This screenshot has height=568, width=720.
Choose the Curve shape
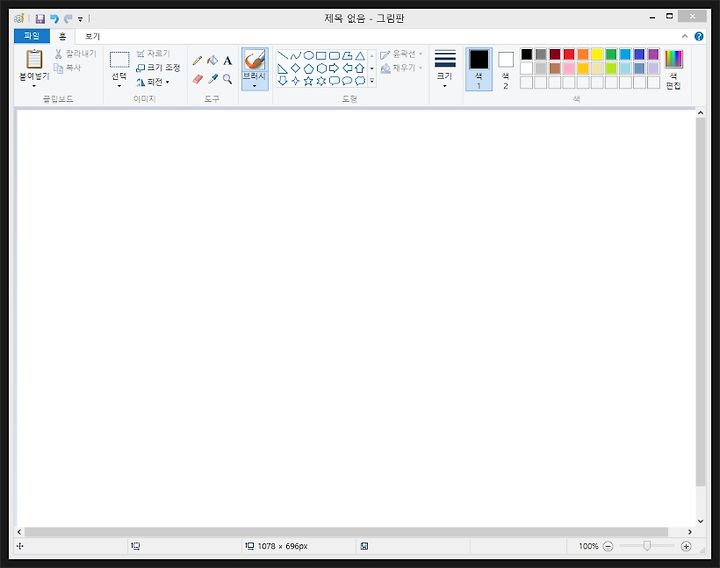(x=296, y=56)
